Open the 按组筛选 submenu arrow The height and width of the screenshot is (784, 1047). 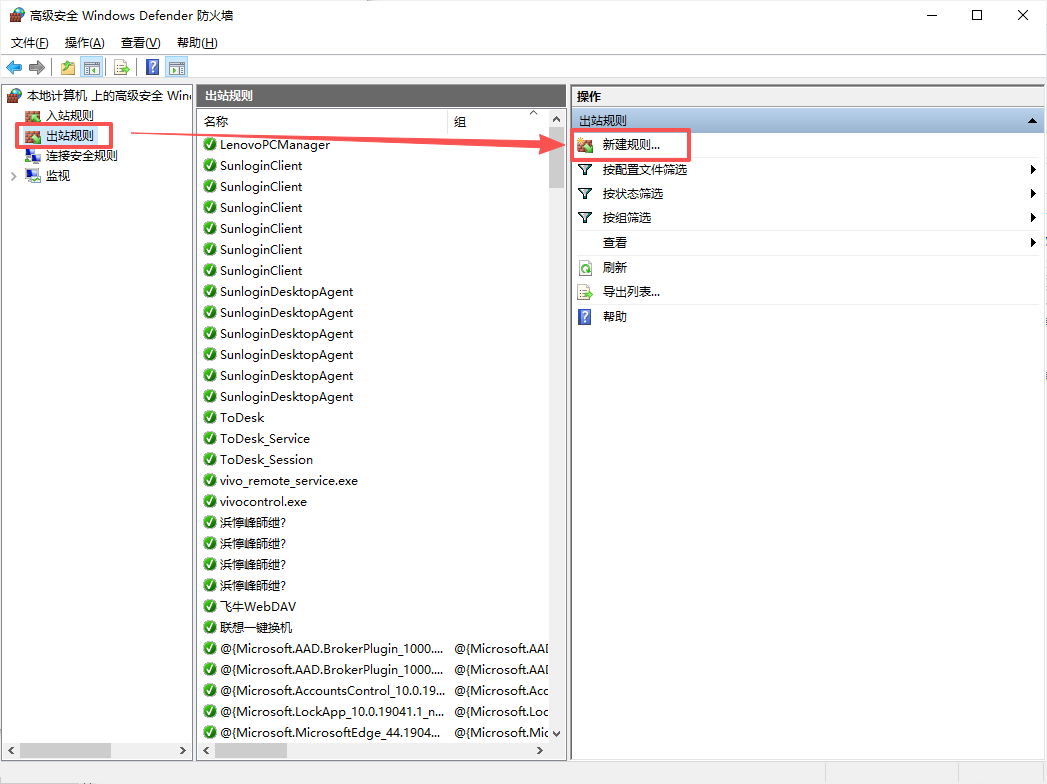click(1033, 218)
